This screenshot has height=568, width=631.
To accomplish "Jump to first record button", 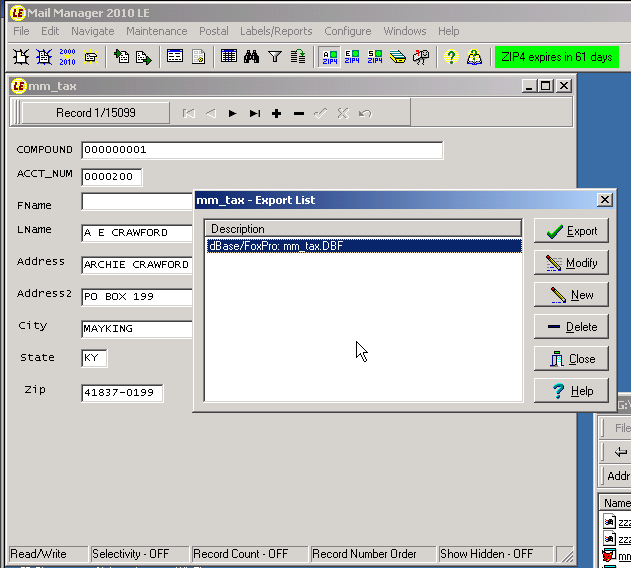I will pos(189,114).
